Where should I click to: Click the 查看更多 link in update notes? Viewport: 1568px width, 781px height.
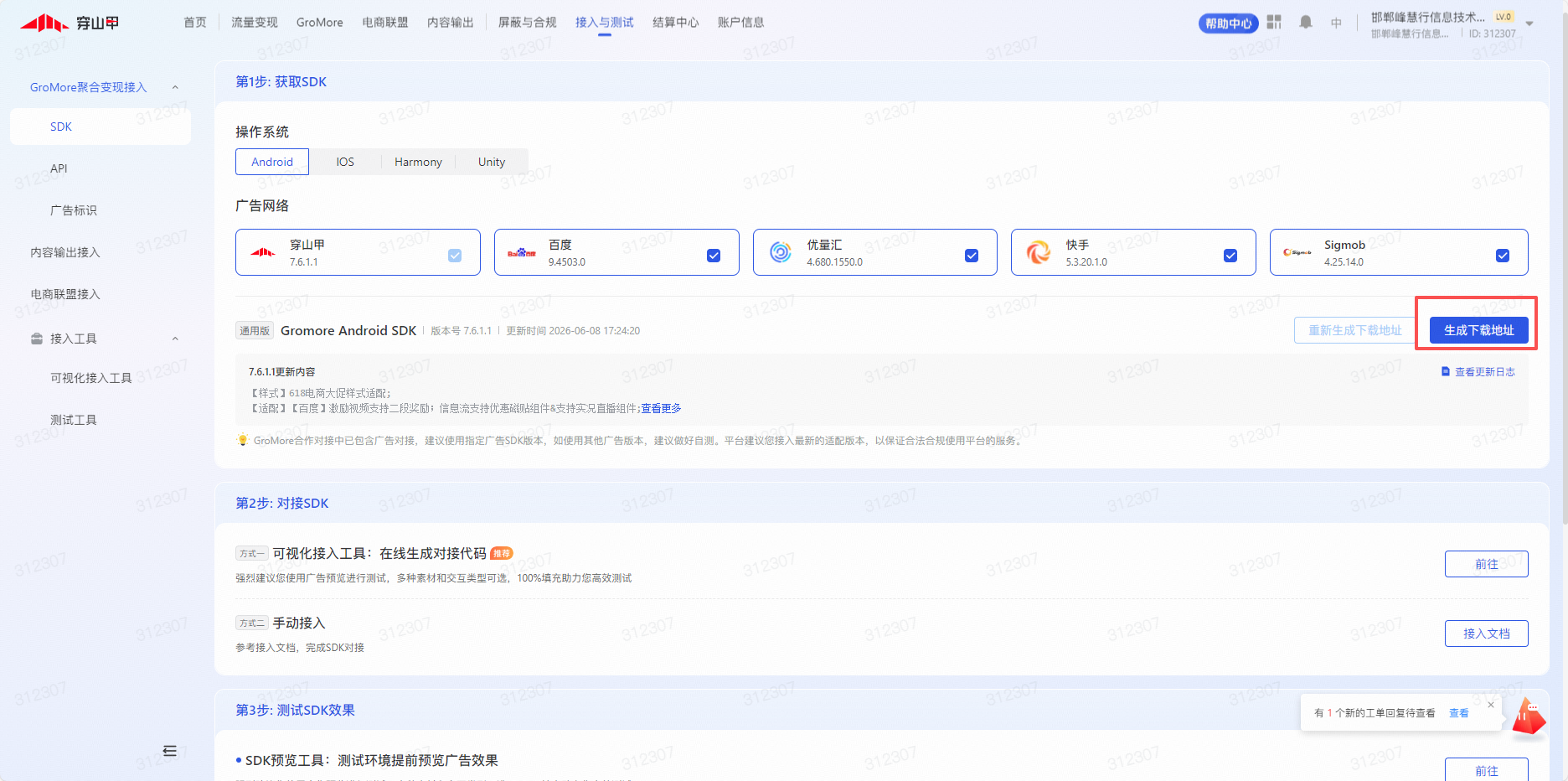click(x=661, y=408)
